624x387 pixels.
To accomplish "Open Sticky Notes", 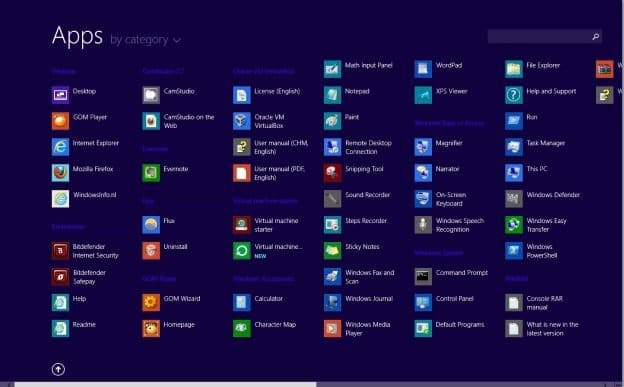I will pos(352,250).
